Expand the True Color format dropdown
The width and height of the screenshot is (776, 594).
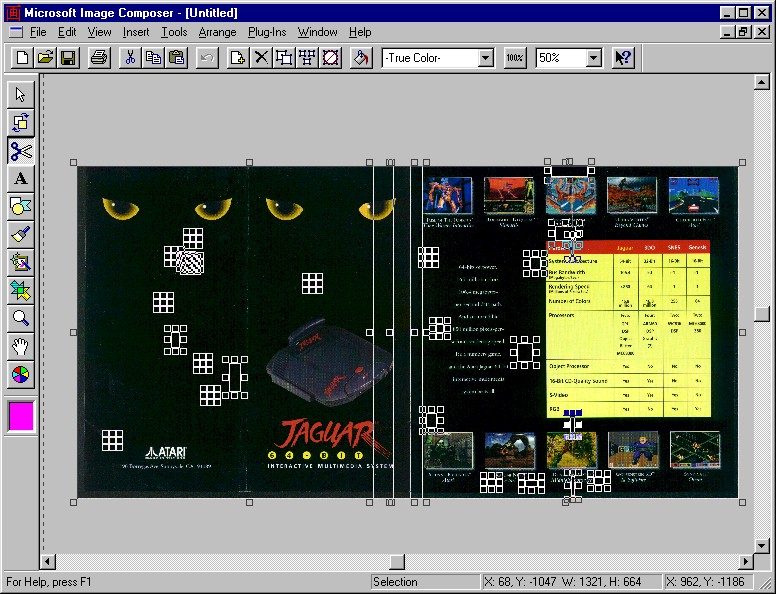pyautogui.click(x=486, y=58)
